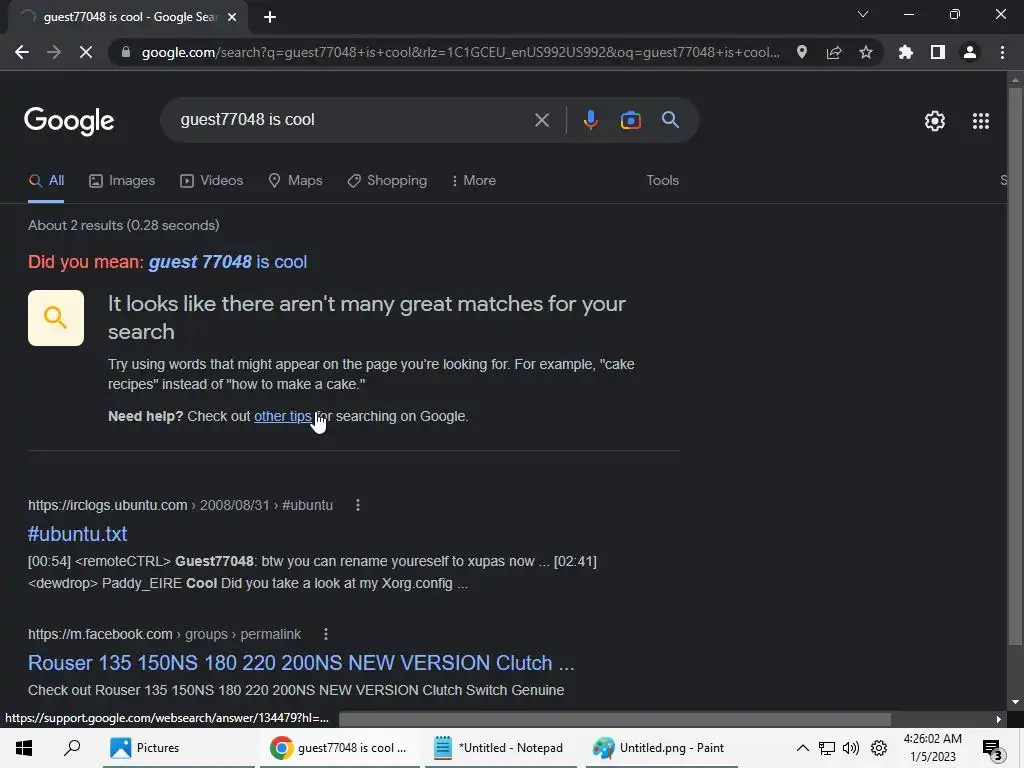Image resolution: width=1024 pixels, height=768 pixels.
Task: Switch to Untitled - Notepad window
Action: pyautogui.click(x=500, y=748)
